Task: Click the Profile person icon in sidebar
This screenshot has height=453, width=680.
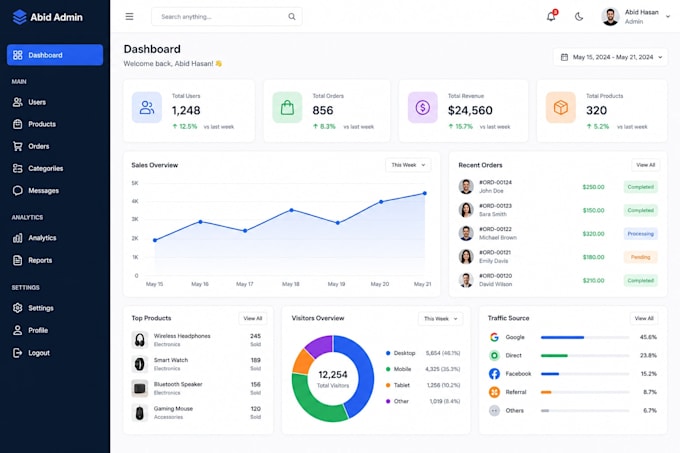Action: (17, 330)
